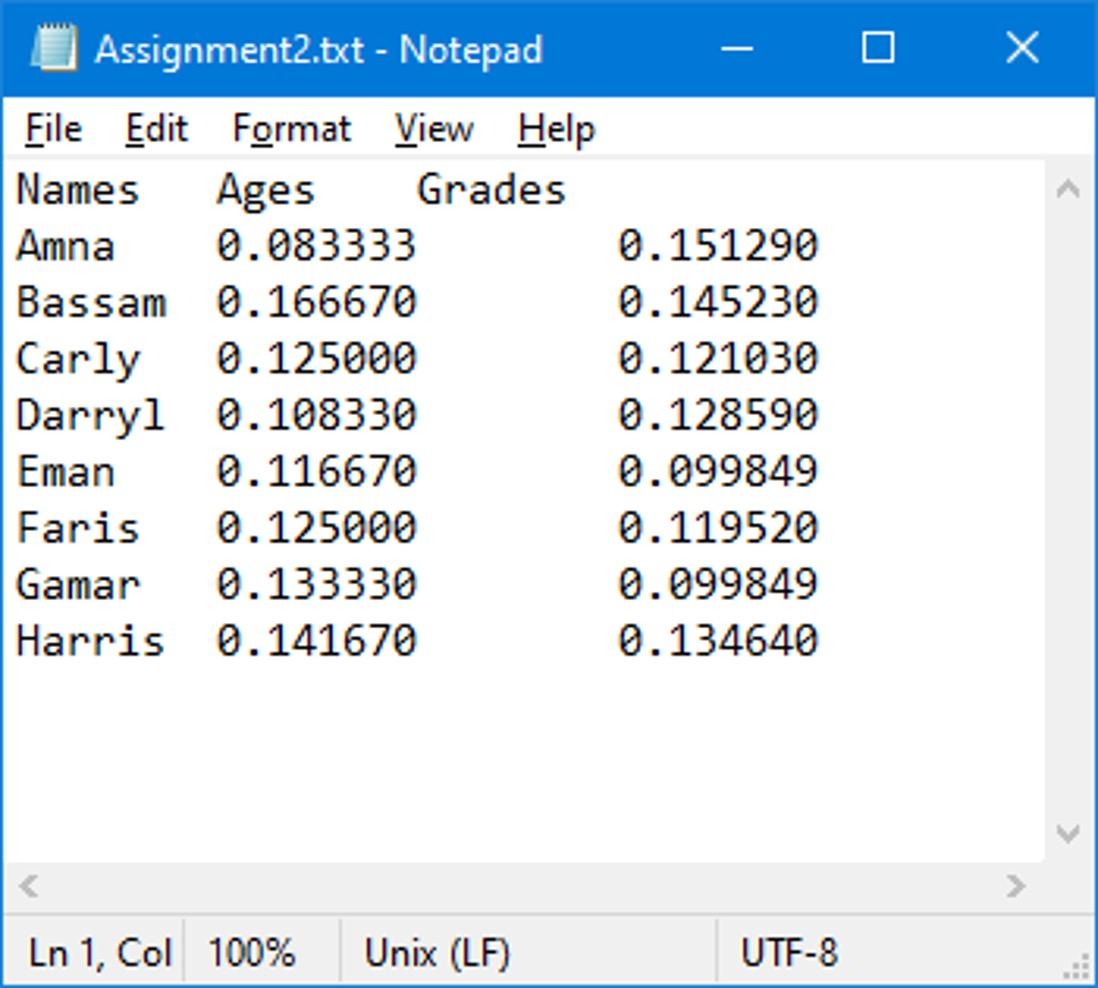Click the resize grip in the status bar corner

pyautogui.click(x=1077, y=968)
